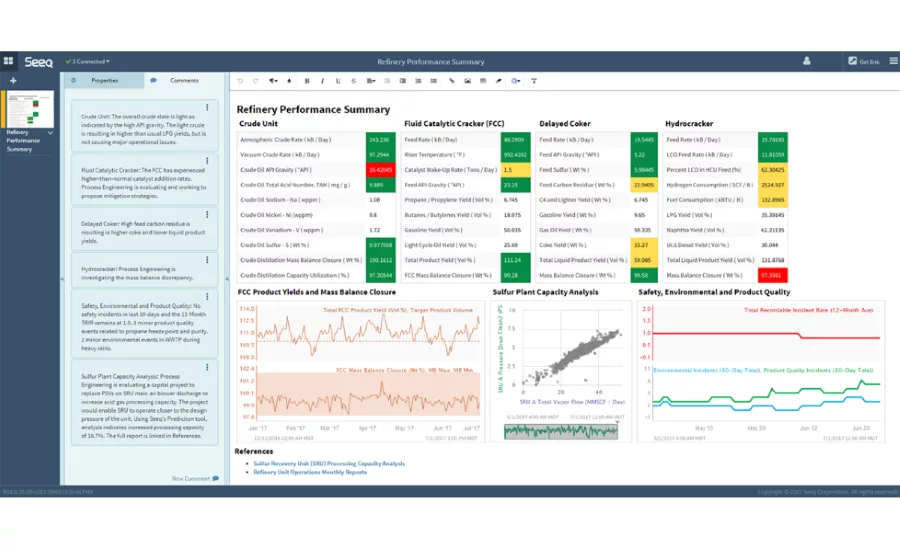Viewport: 900px width, 550px height.
Task: Expand the Refinery Performance Summary document chevron
Action: click(x=51, y=133)
